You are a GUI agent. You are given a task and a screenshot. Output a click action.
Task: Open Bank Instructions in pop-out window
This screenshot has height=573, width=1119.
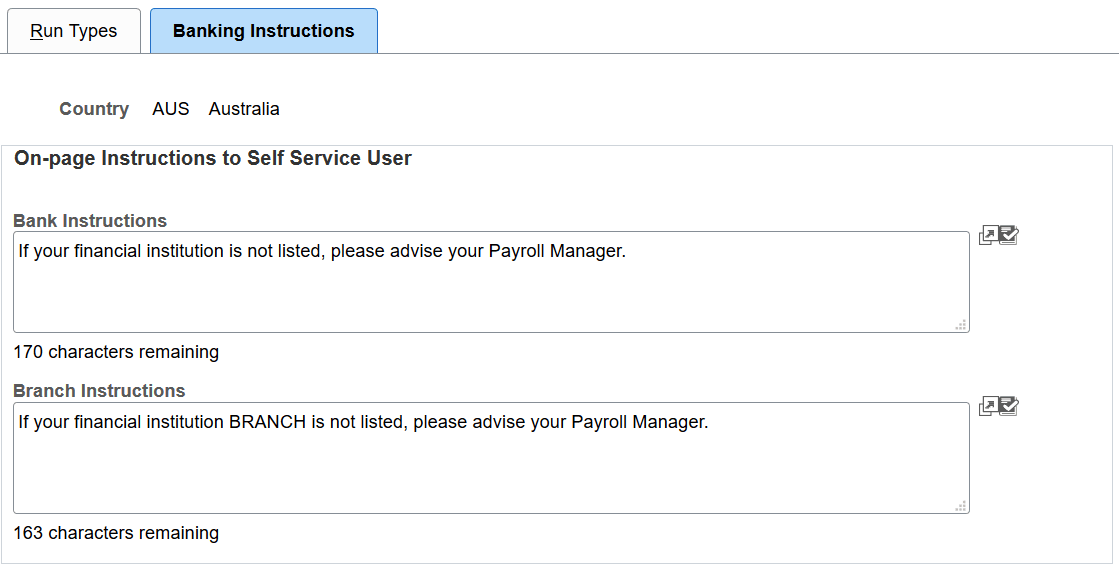[x=988, y=236]
